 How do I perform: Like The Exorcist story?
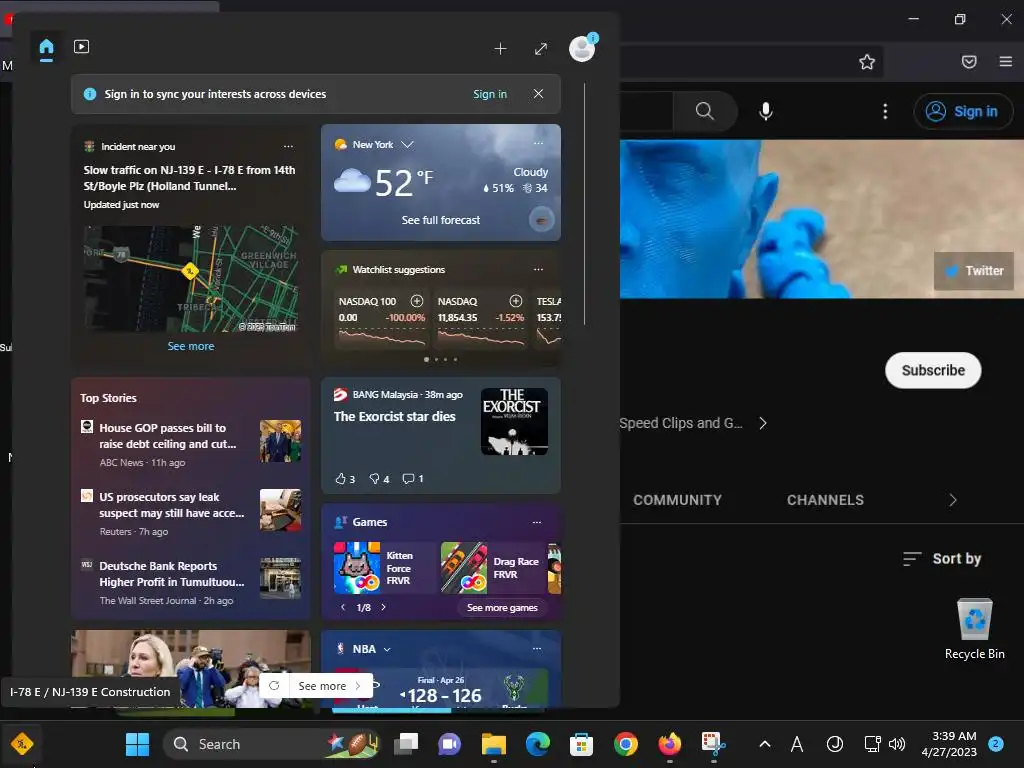coord(345,479)
